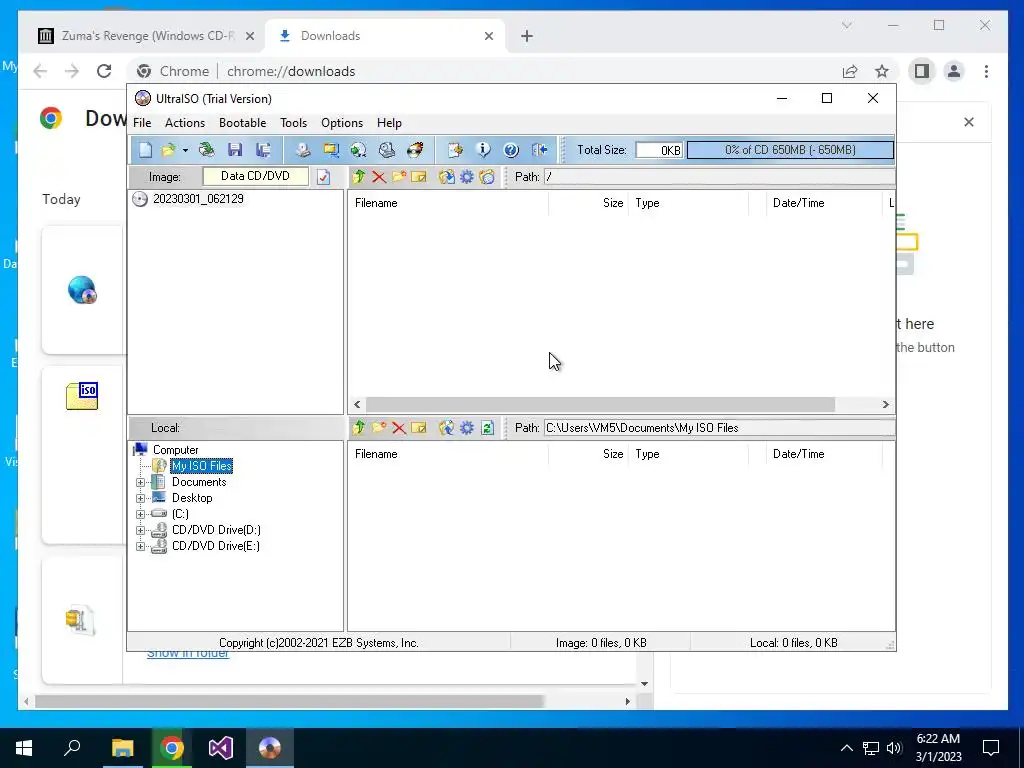Click the red X Delete in the Image toolbar
This screenshot has width=1024, height=768.
(x=379, y=177)
